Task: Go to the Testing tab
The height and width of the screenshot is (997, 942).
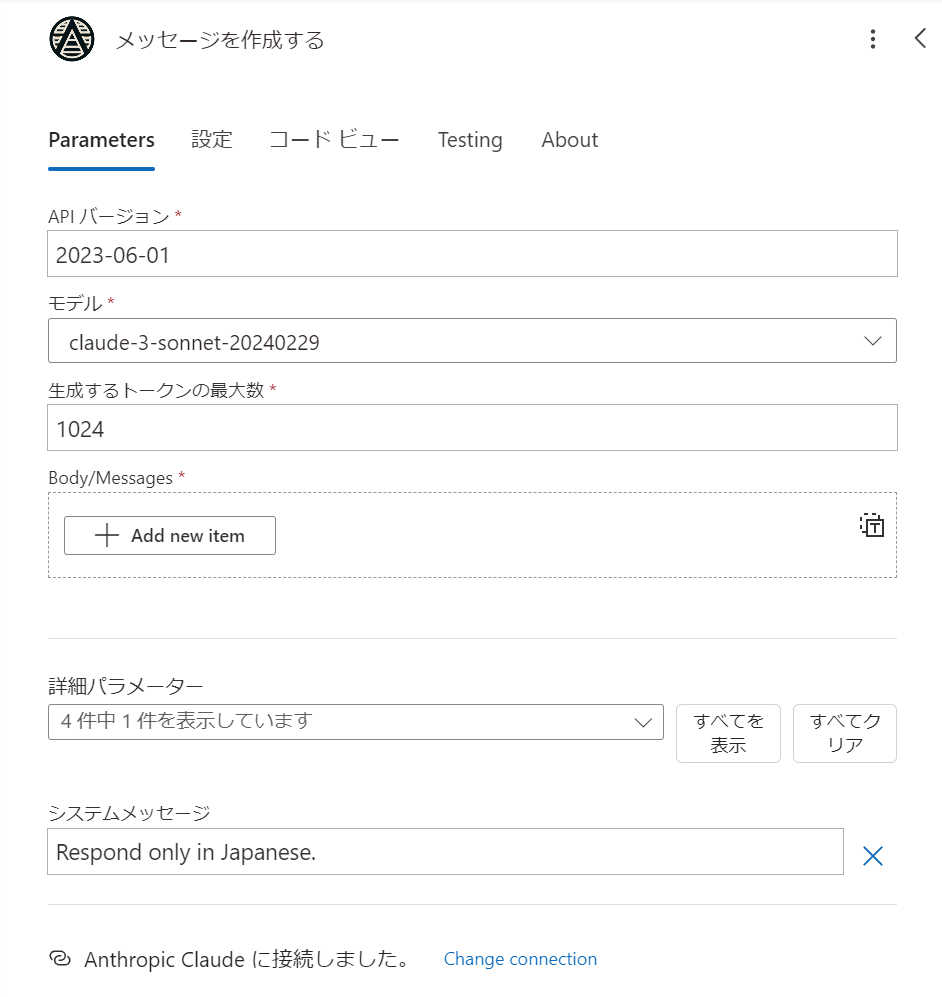Action: point(470,140)
